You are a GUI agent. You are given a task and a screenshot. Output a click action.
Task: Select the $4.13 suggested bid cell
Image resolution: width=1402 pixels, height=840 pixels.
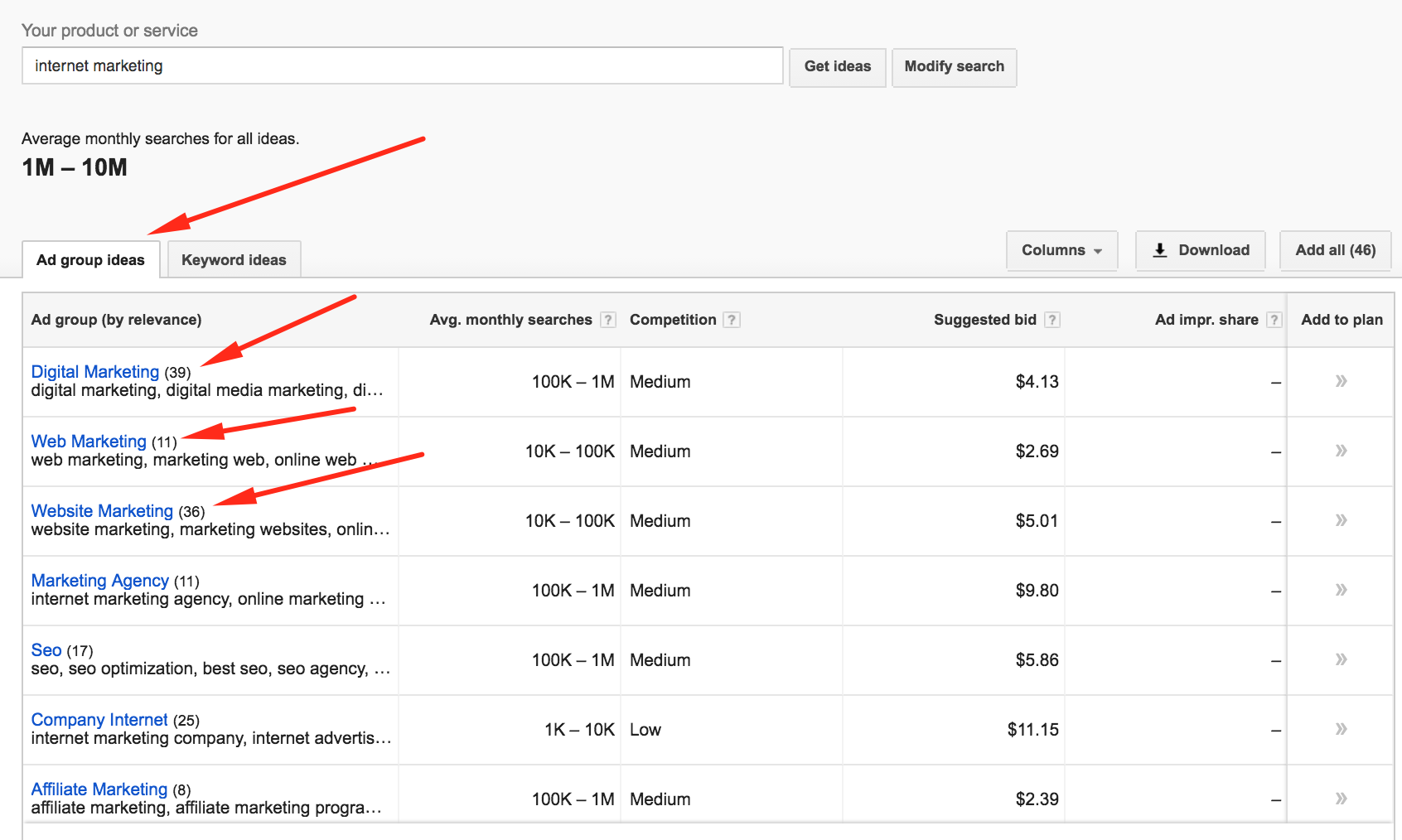coord(954,382)
